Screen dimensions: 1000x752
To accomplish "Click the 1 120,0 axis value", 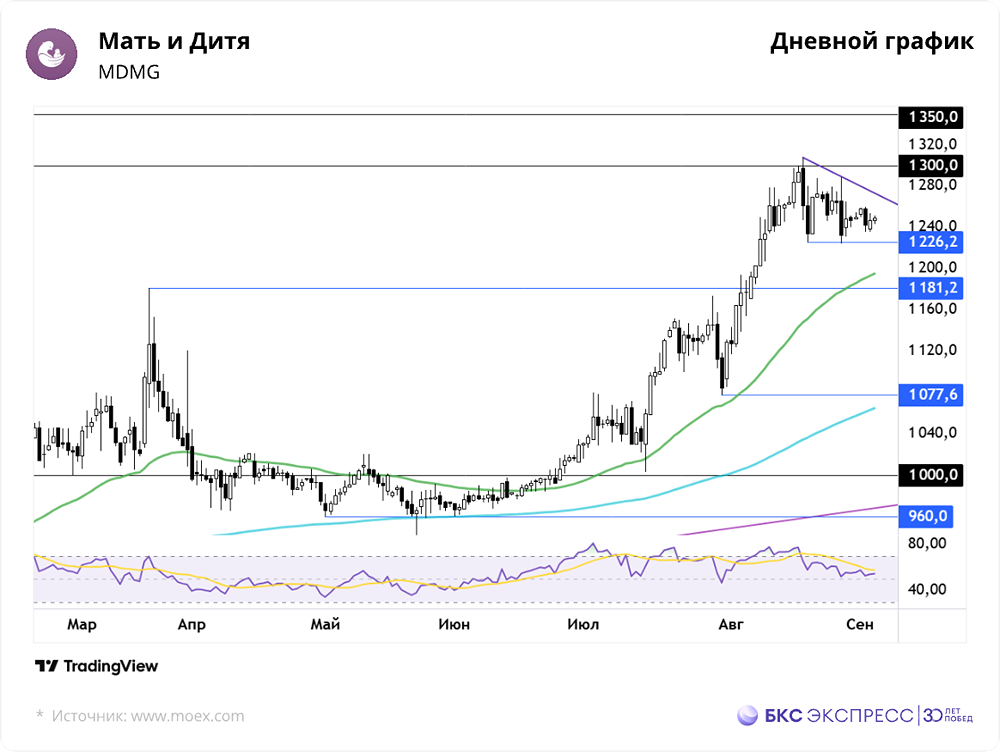I will coord(933,350).
